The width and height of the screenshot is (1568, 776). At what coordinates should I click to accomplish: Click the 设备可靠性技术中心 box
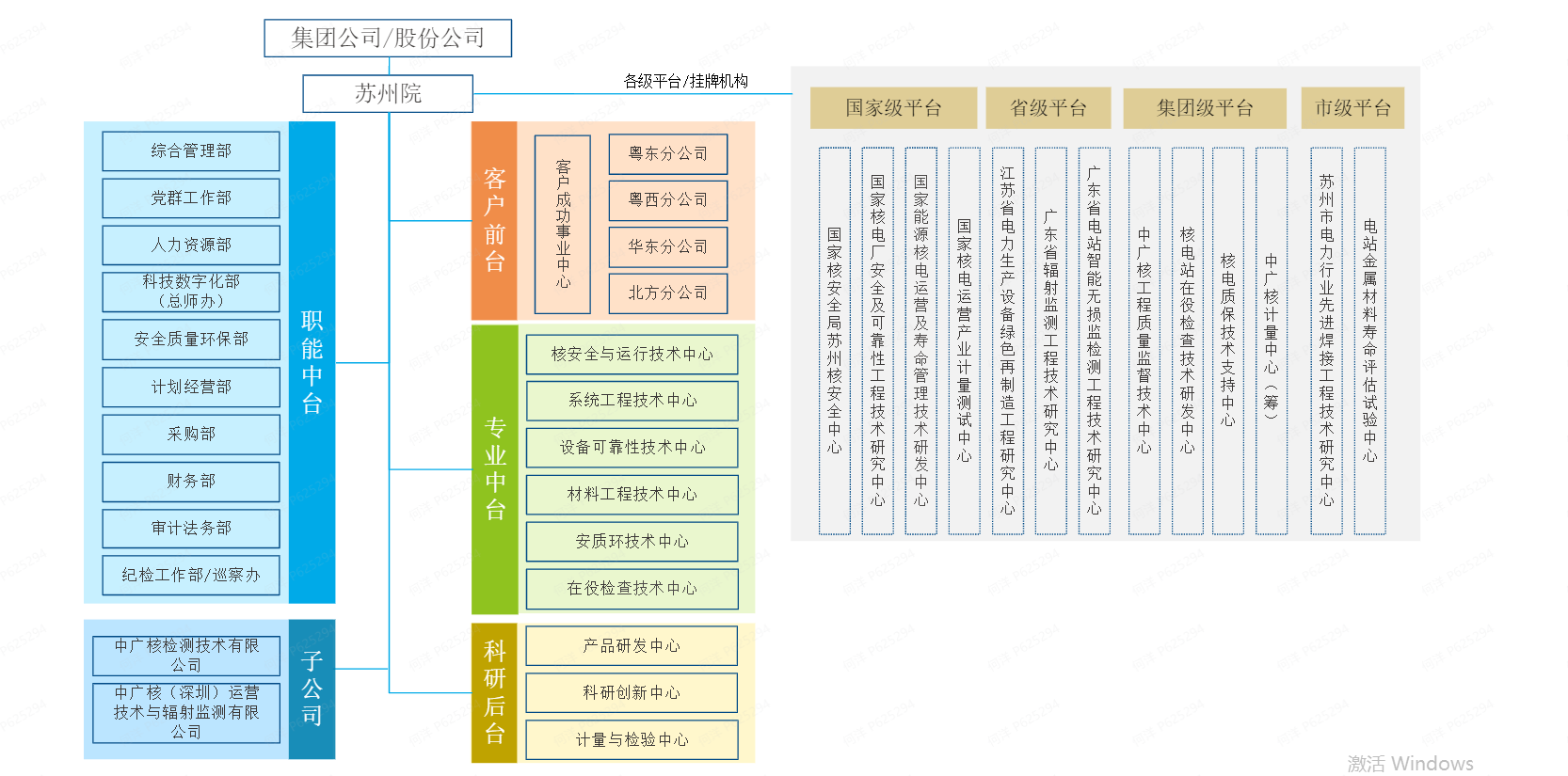pos(632,448)
